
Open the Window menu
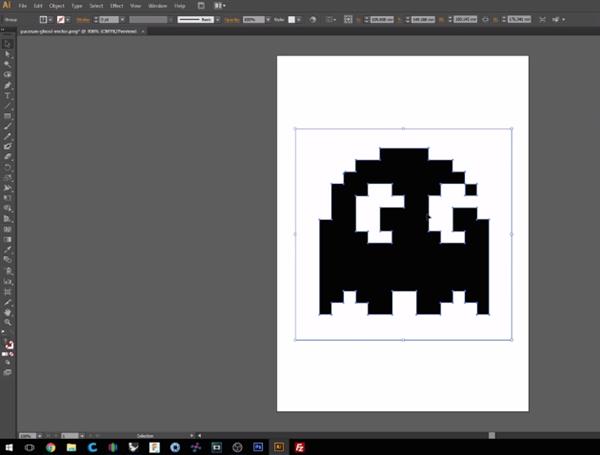pos(157,6)
